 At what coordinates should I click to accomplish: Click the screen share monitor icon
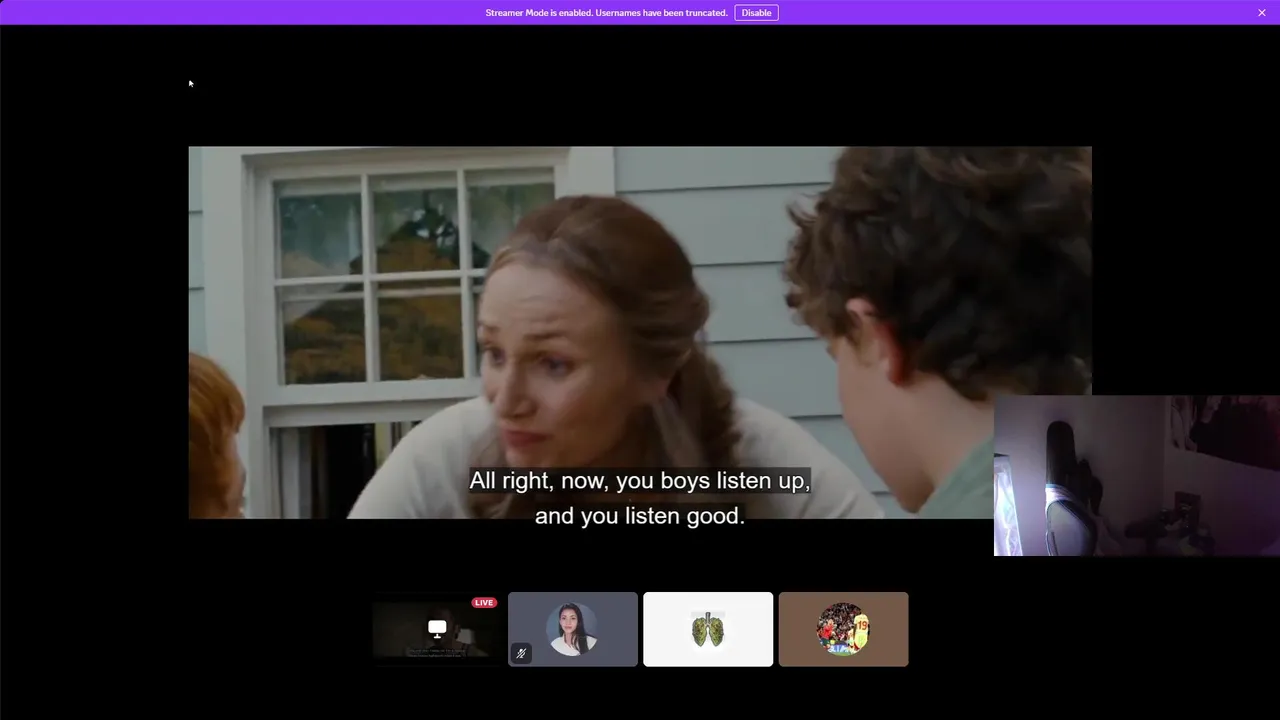[437, 628]
